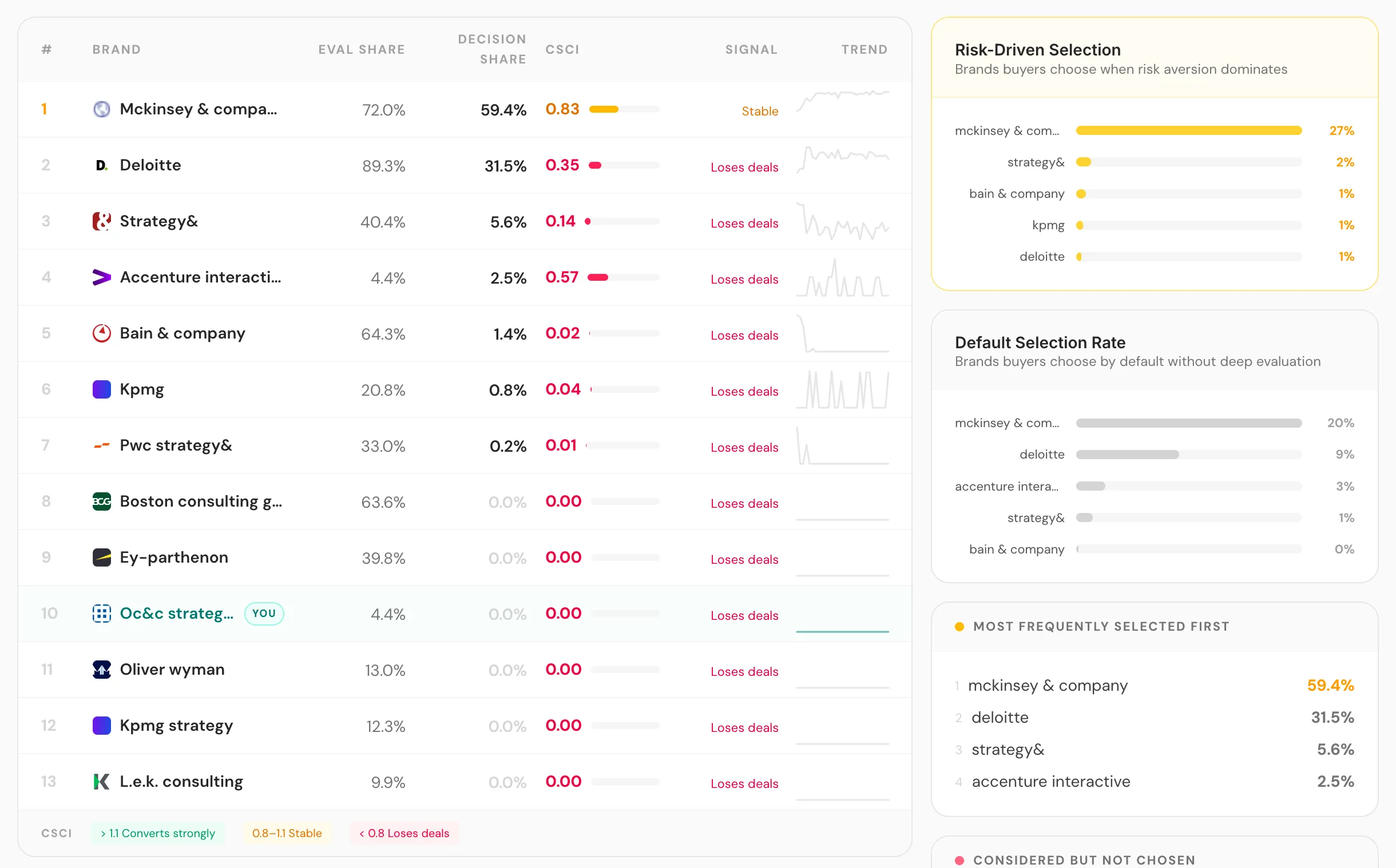Click the Oc&c strategy grid logo
1396x868 pixels.
(102, 613)
